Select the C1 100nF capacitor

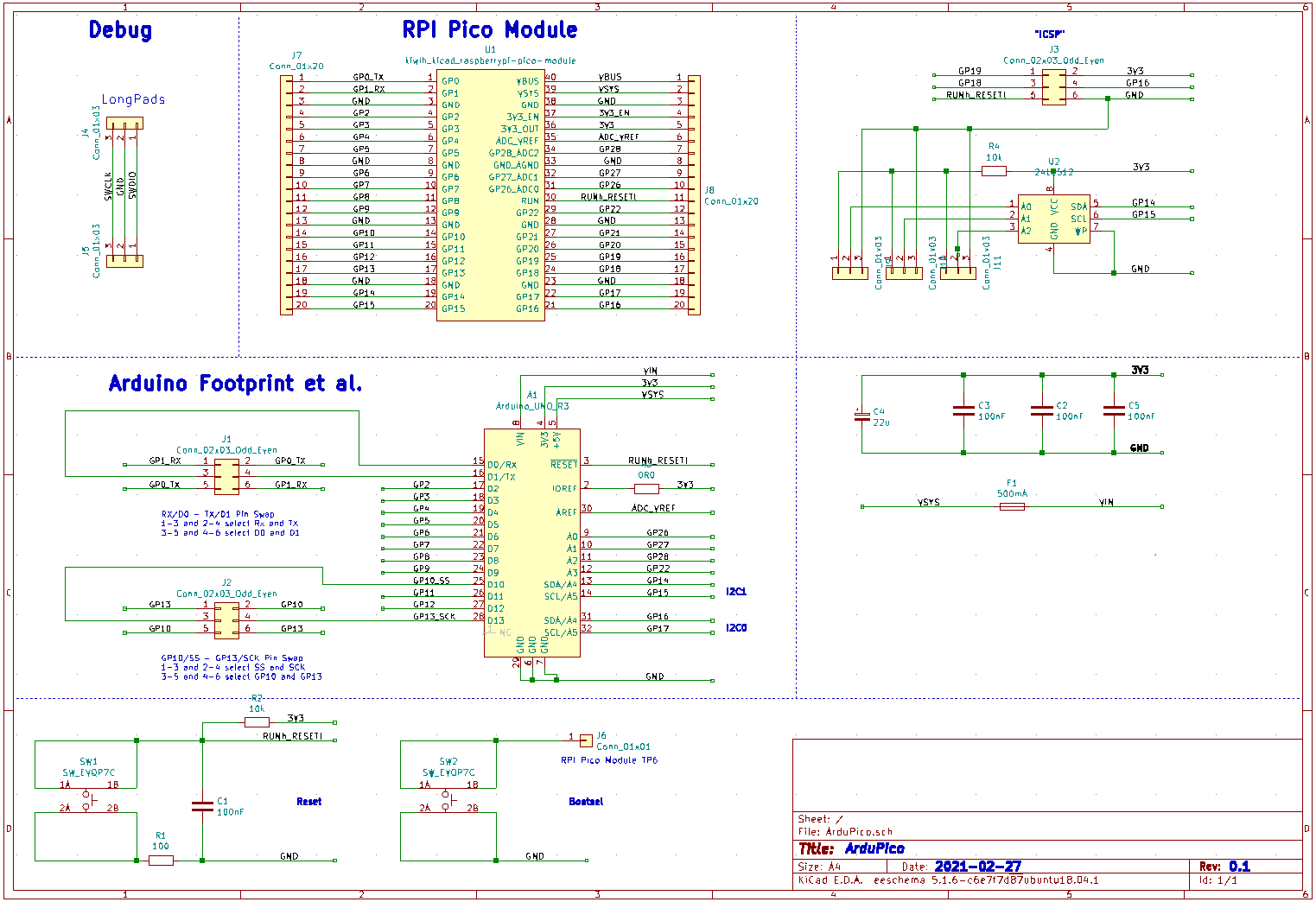202,806
